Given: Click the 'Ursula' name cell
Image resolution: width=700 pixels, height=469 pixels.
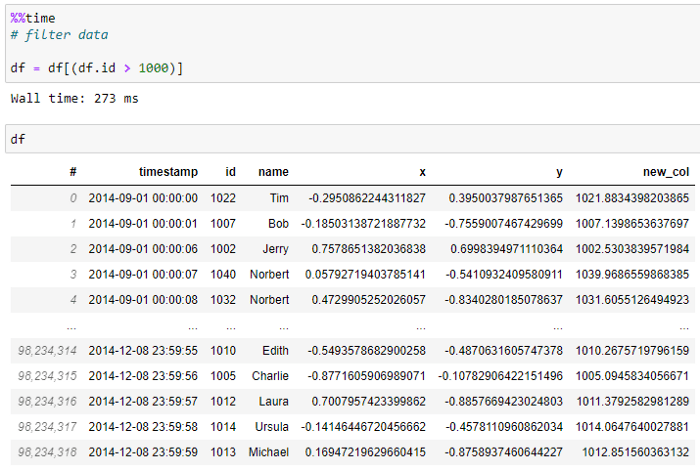Looking at the screenshot, I should click(270, 425).
